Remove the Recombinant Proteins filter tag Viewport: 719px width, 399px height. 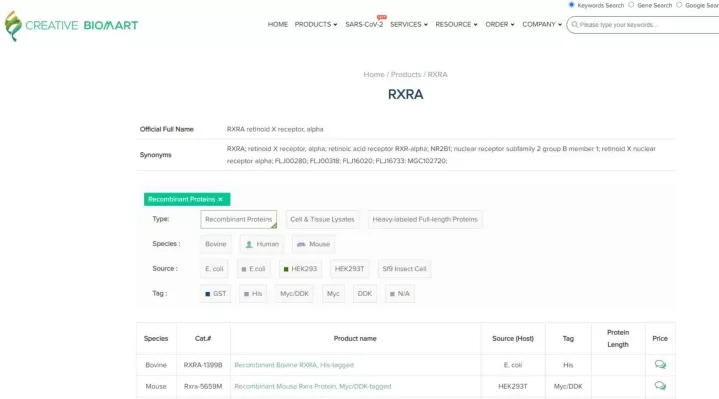221,200
